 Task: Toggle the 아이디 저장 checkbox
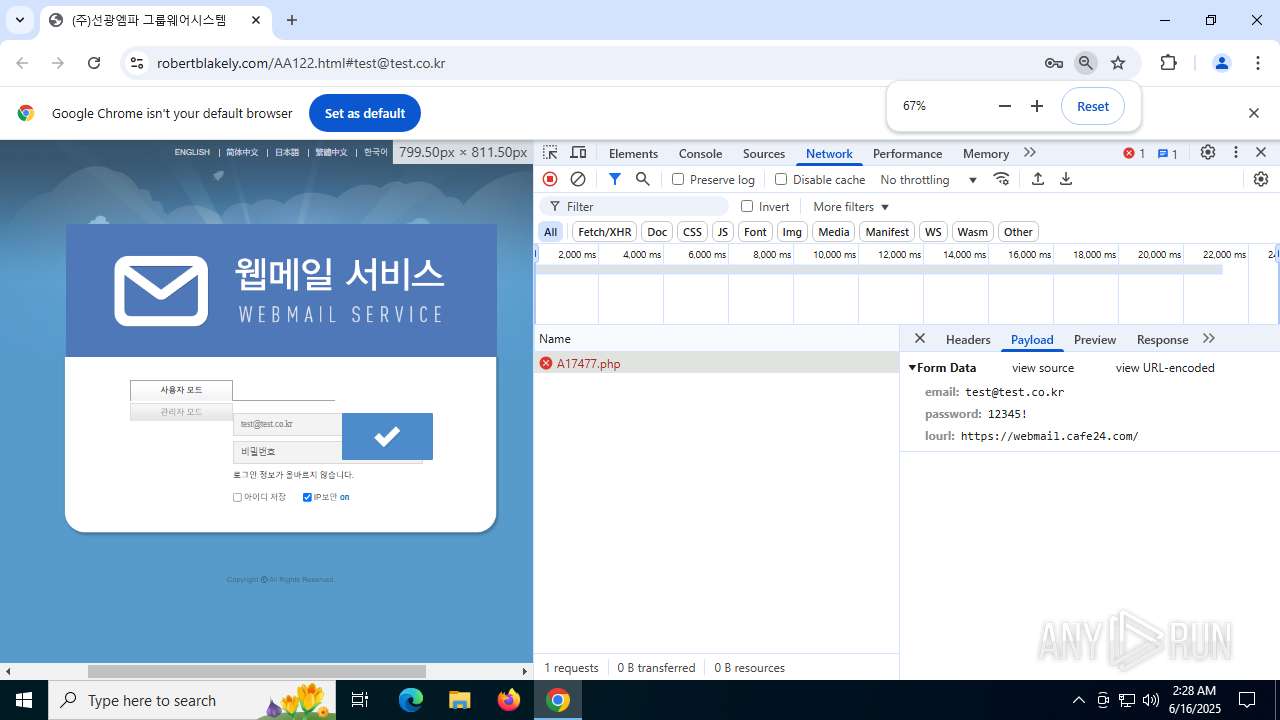point(237,497)
